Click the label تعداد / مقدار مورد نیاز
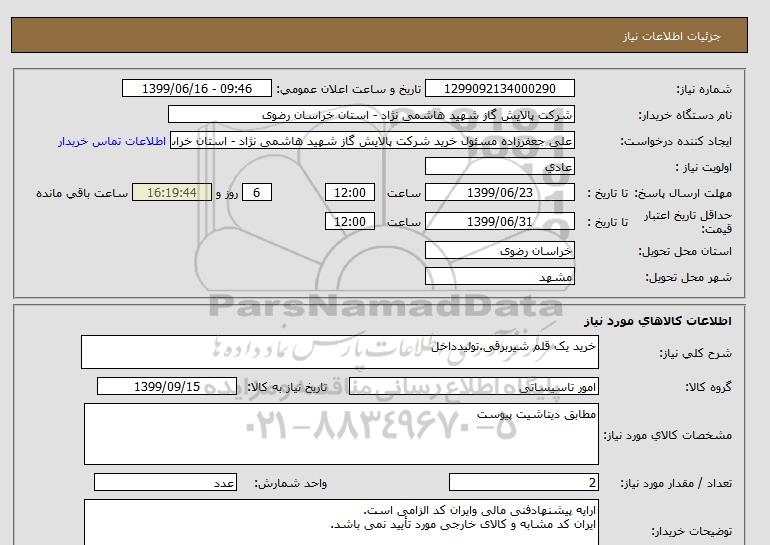 click(x=676, y=484)
